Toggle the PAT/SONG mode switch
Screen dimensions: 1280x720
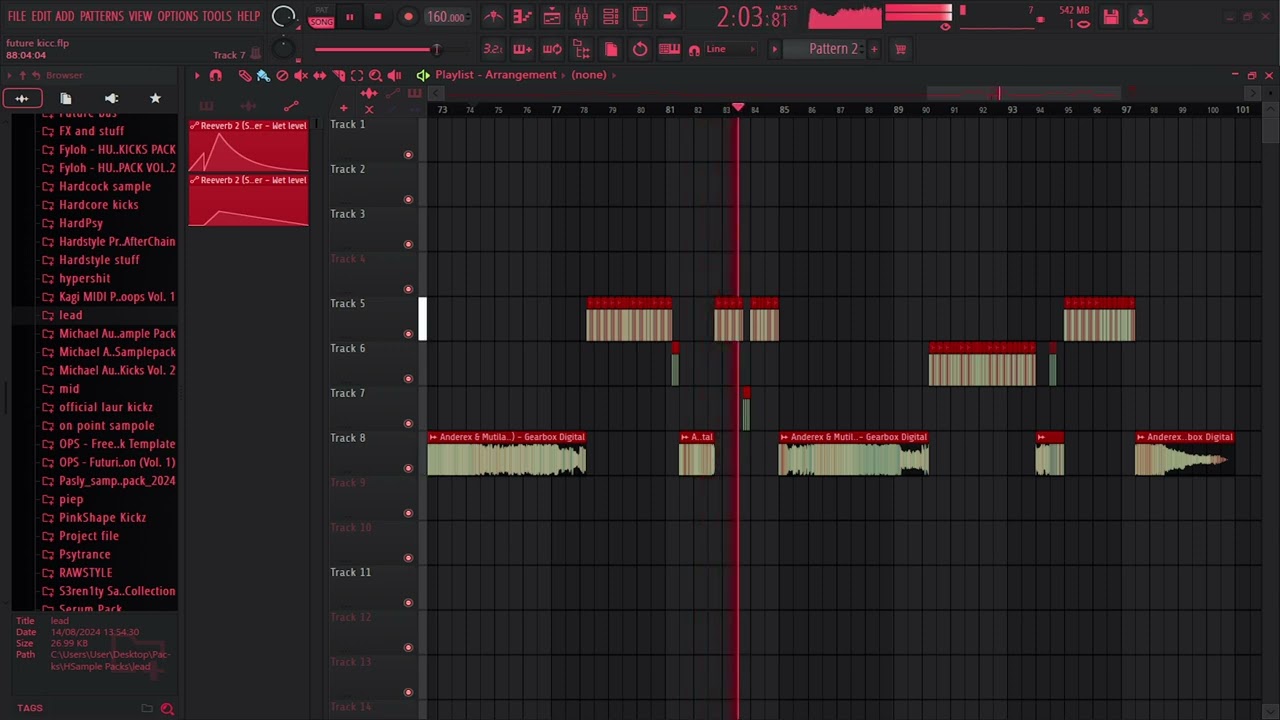[321, 17]
